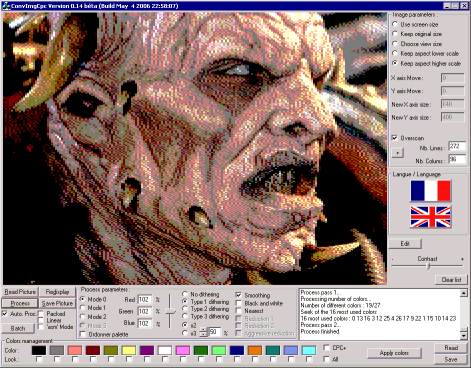The width and height of the screenshot is (471, 368).
Task: Click the log scrollbar up arrow
Action: (464, 293)
